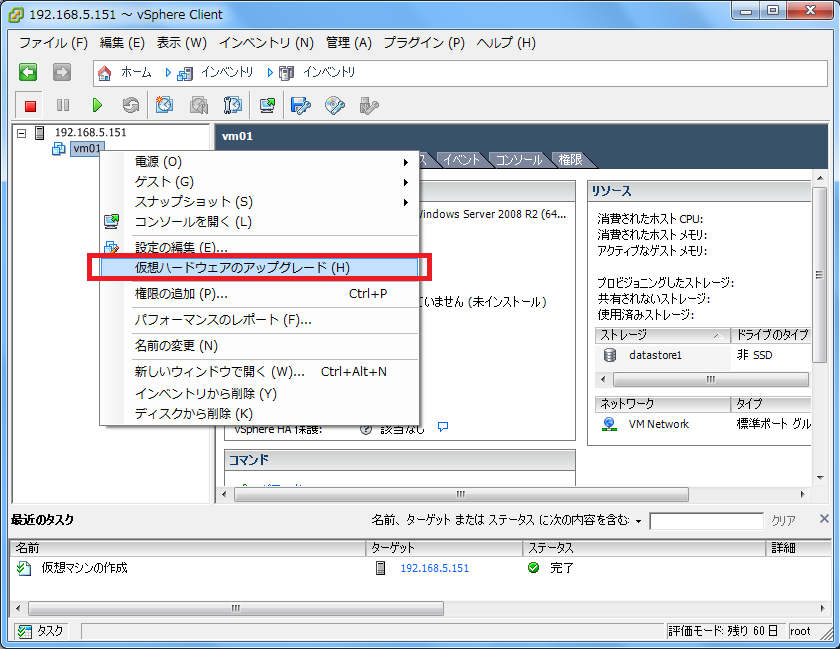Click breadcrumb arrow before second インベントリ

pyautogui.click(x=270, y=73)
